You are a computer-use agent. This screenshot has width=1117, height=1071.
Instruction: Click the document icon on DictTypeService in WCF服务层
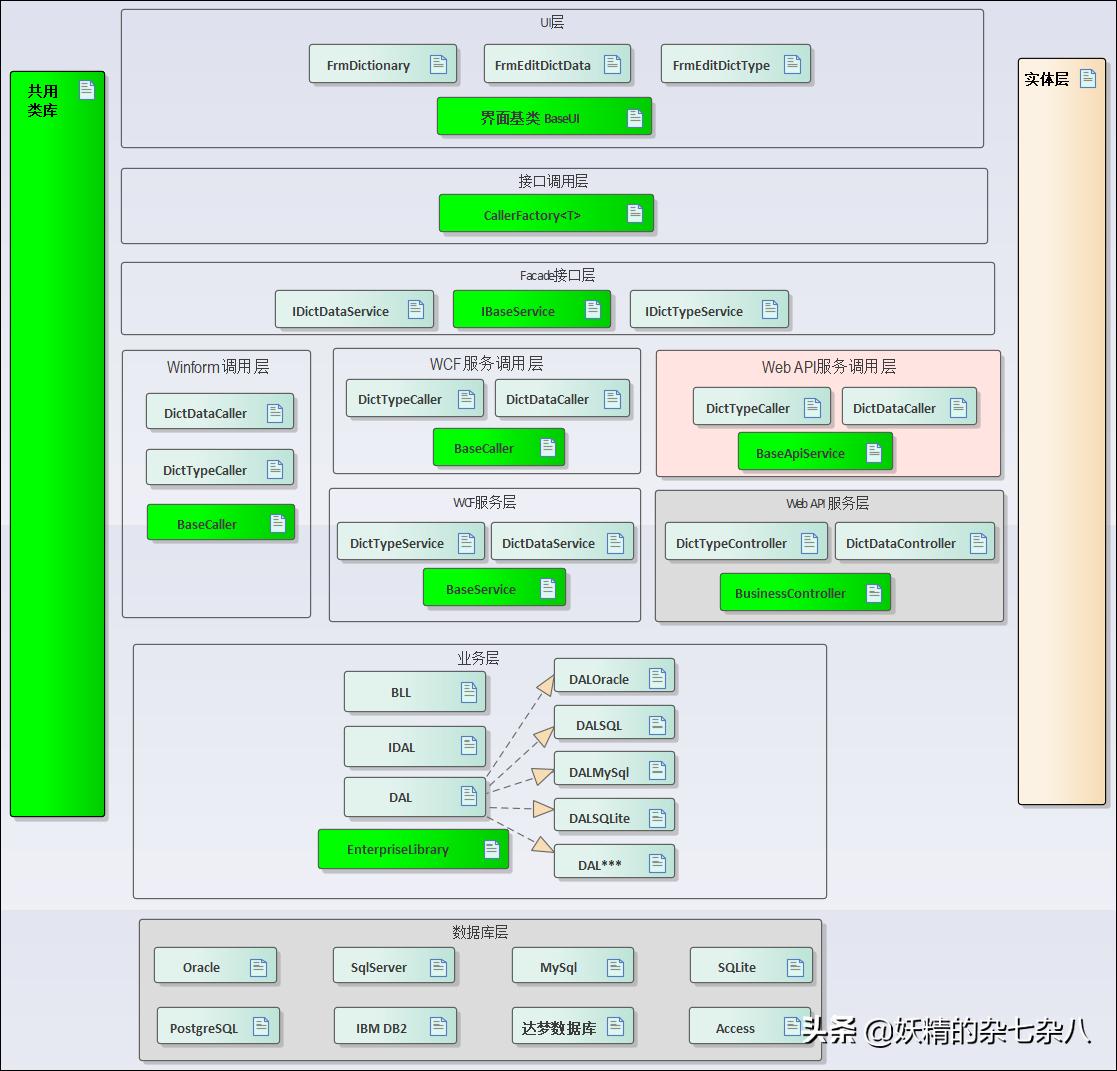pyautogui.click(x=466, y=542)
